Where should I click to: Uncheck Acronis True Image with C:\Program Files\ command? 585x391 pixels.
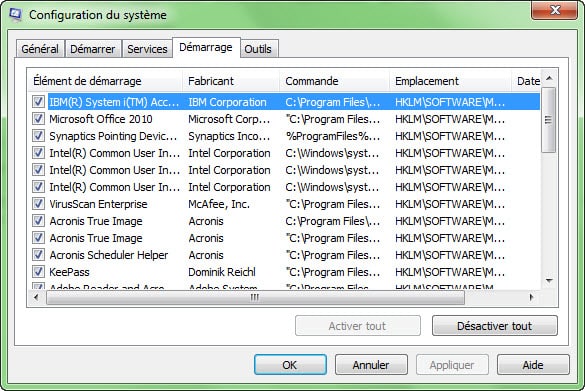[38, 221]
